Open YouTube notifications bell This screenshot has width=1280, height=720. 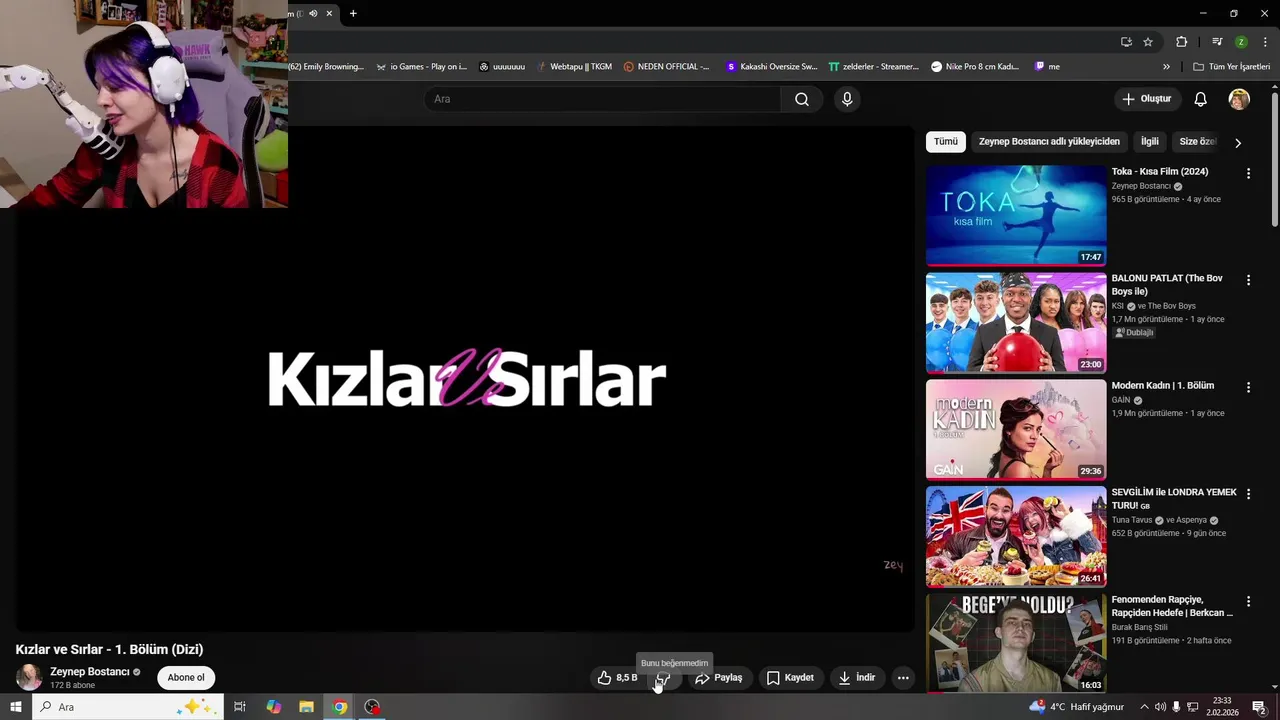1200,99
